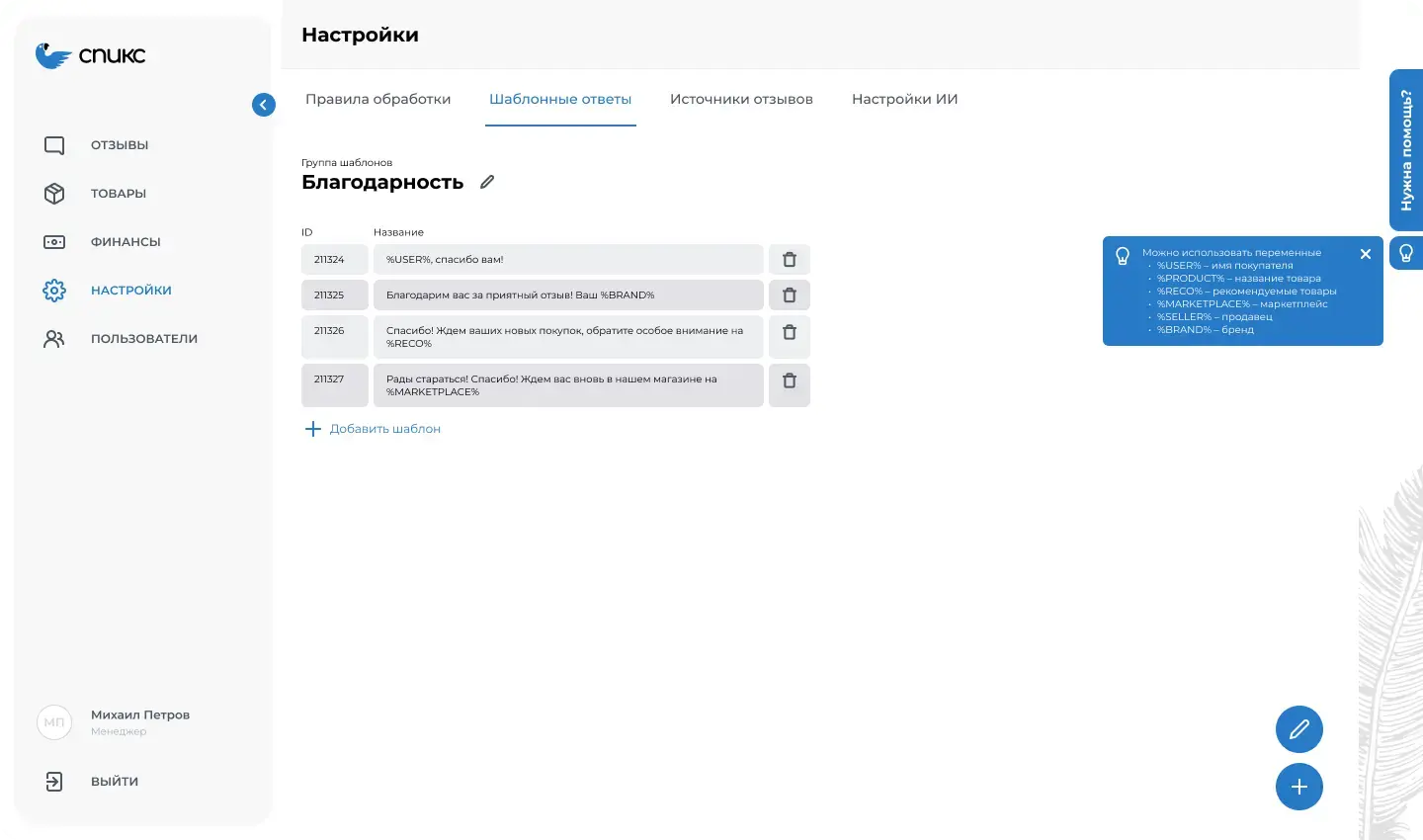The height and width of the screenshot is (840, 1423).
Task: Open the Источники отзывов tab
Action: tap(741, 99)
